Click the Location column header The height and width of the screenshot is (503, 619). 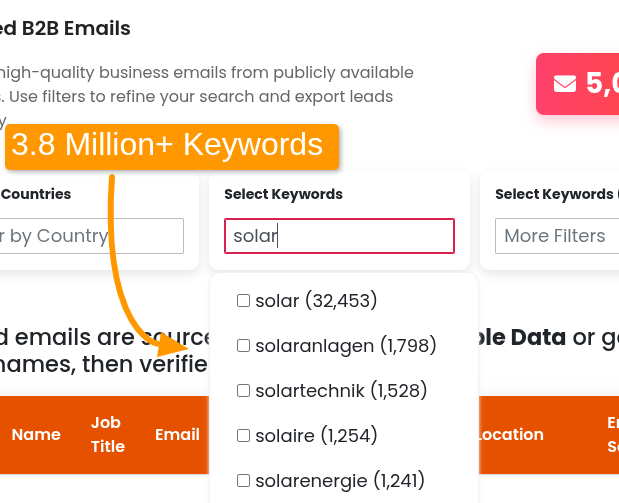click(510, 435)
